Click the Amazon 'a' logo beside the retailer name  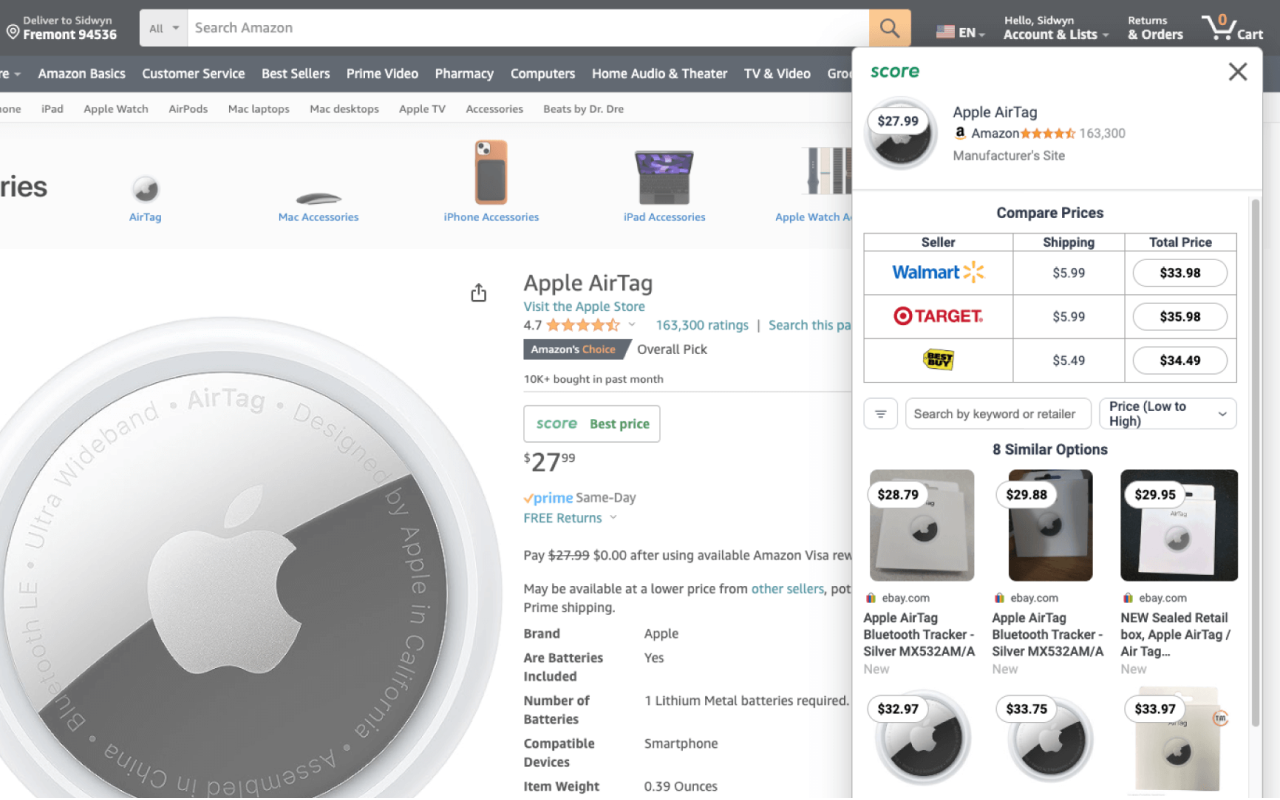coord(960,133)
